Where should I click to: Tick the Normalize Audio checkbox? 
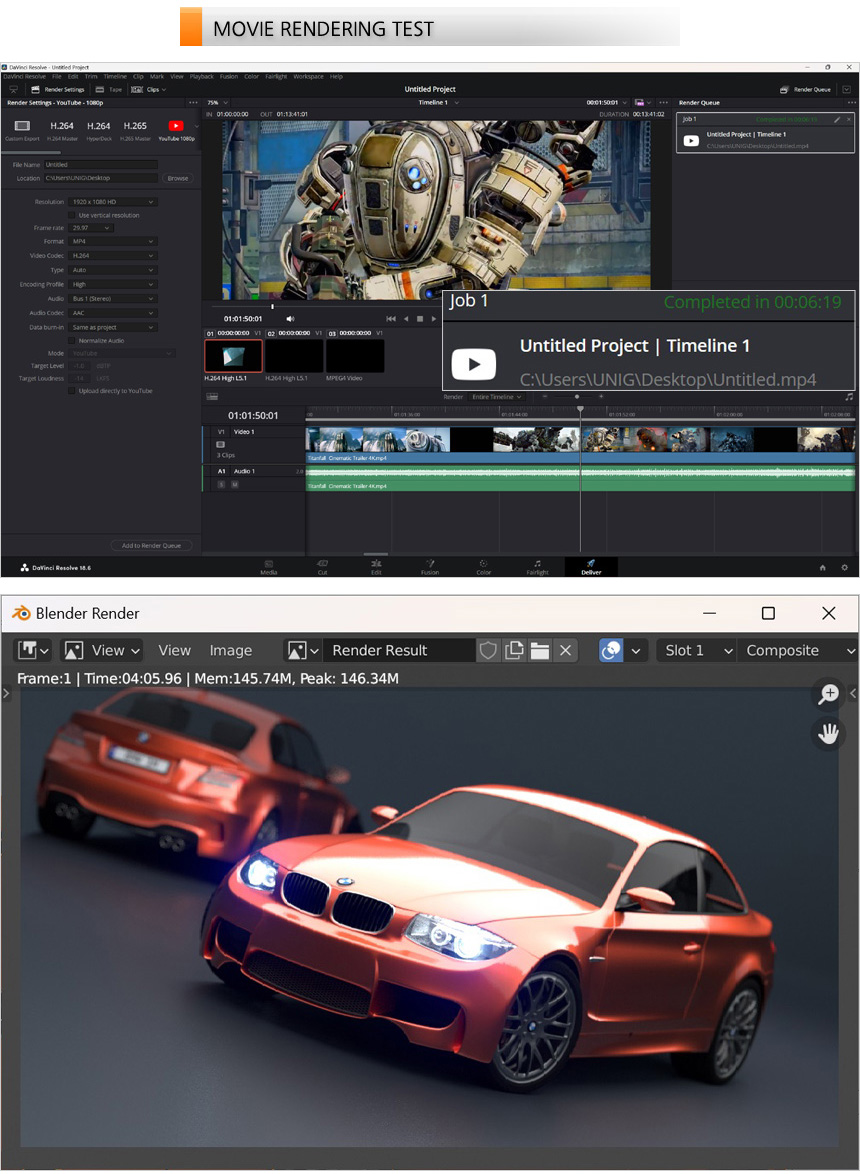[x=71, y=340]
